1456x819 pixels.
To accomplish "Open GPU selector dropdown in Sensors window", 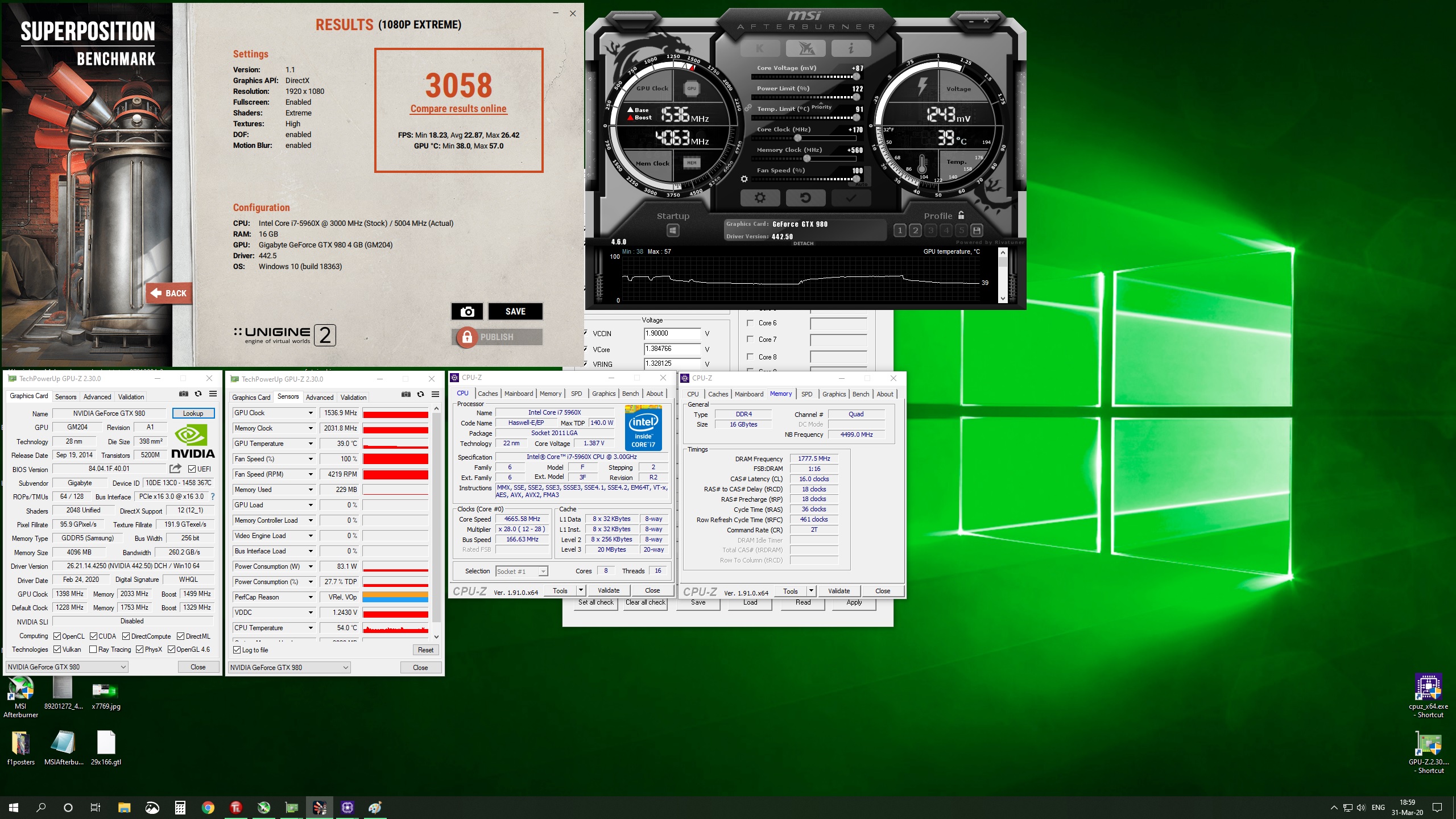I will (x=289, y=667).
